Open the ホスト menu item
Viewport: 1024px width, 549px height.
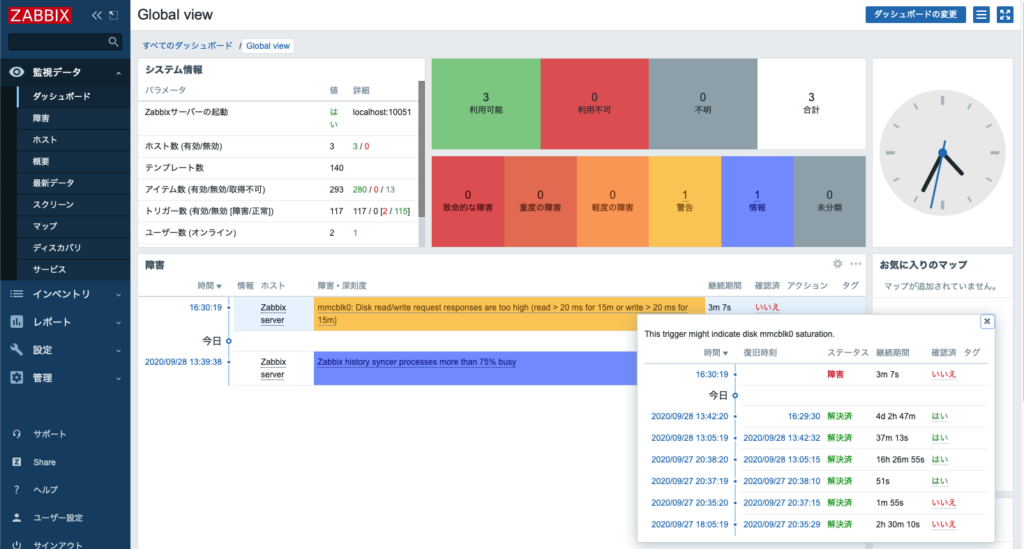coord(45,140)
